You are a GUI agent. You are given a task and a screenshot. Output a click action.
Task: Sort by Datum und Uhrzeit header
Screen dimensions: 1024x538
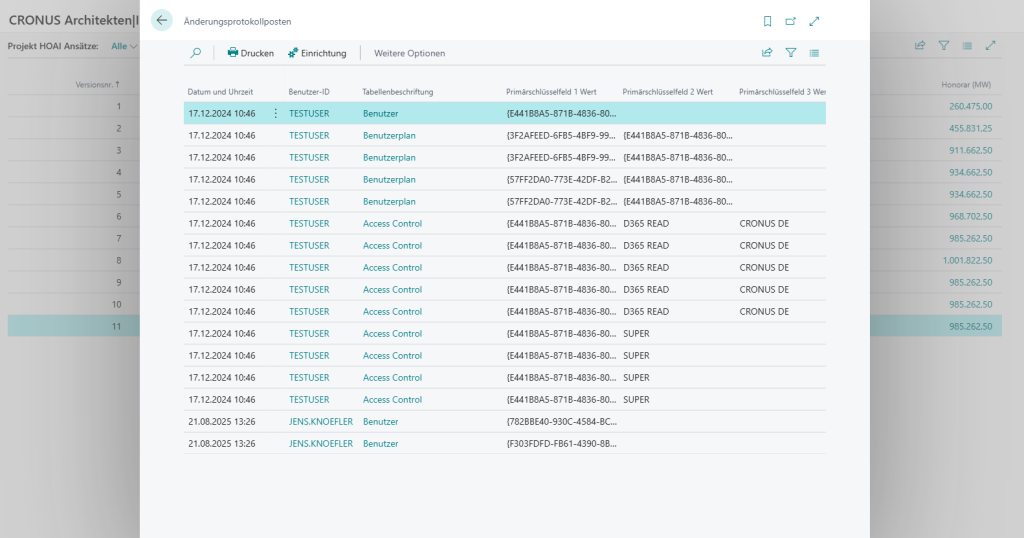pos(220,92)
